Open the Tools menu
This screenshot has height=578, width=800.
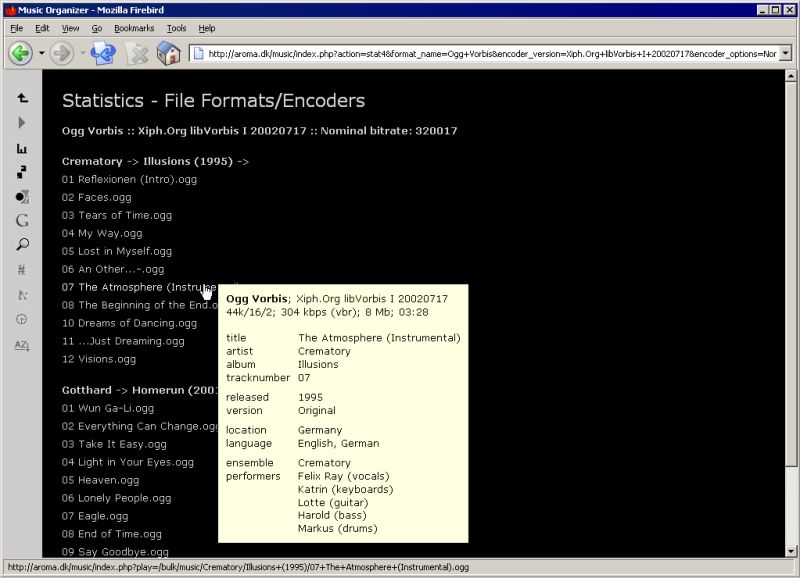[x=177, y=28]
